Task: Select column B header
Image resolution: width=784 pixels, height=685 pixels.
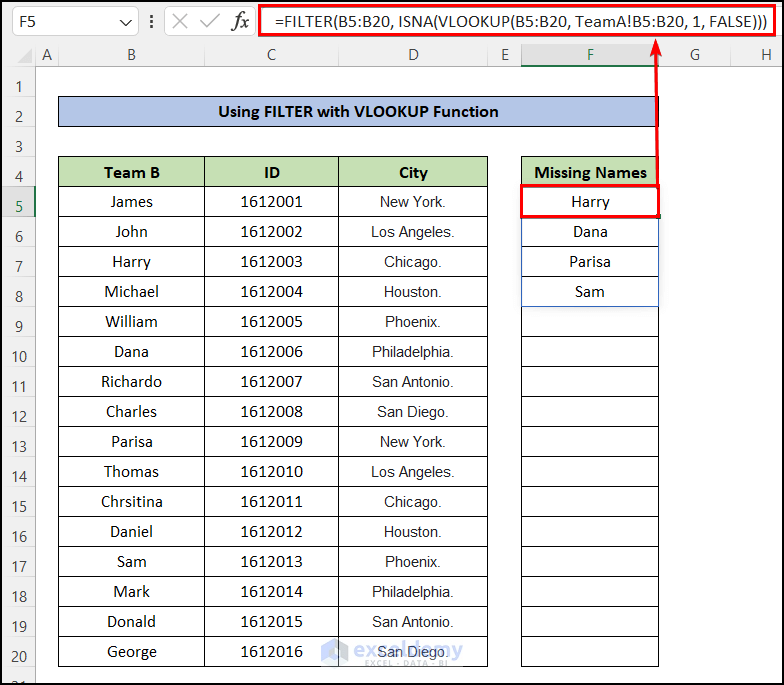Action: click(132, 54)
